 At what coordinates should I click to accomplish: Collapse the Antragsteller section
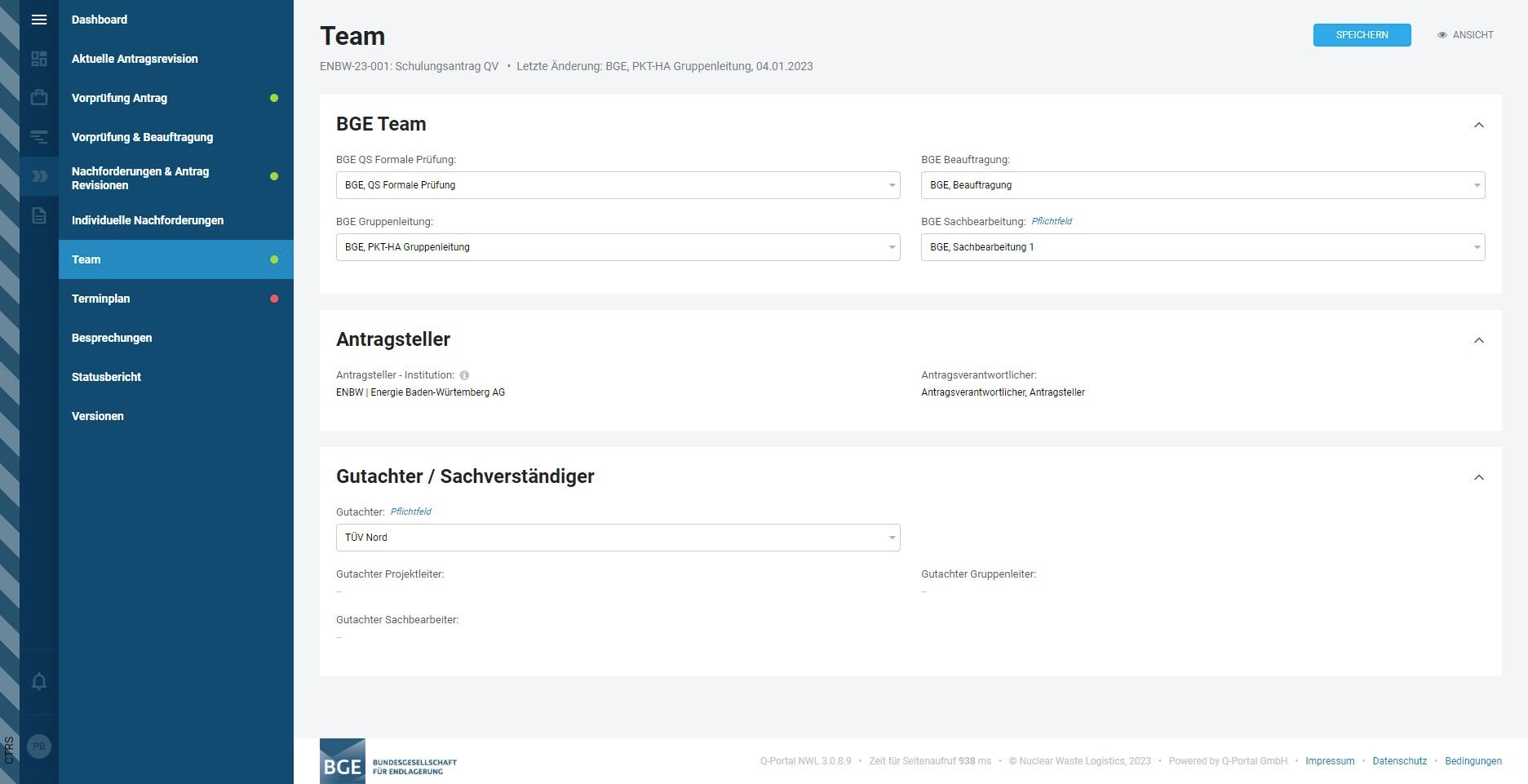tap(1478, 340)
